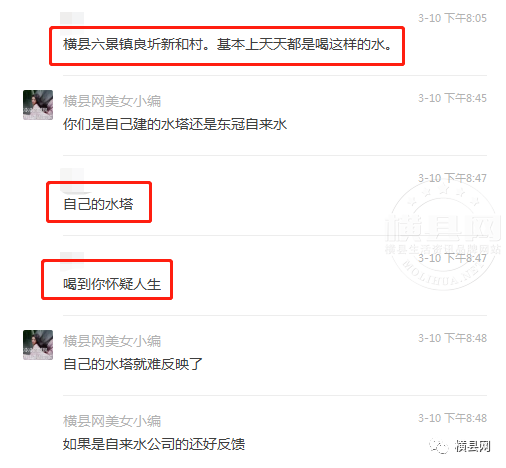Select the comment 如果是自来水公司的还好反馈
This screenshot has width=506, height=468.
[154, 444]
